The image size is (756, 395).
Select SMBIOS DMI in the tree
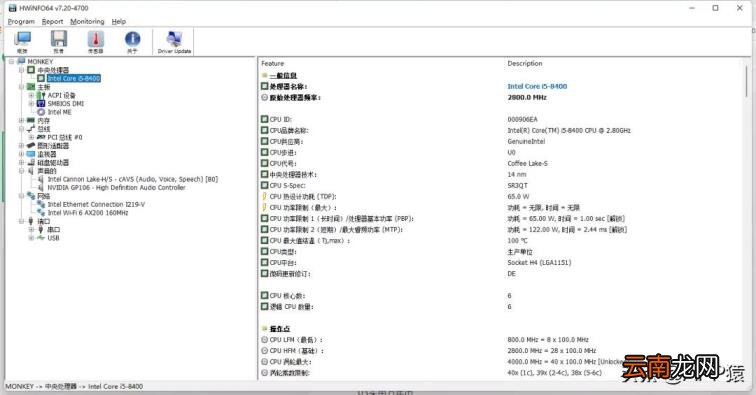pyautogui.click(x=66, y=104)
